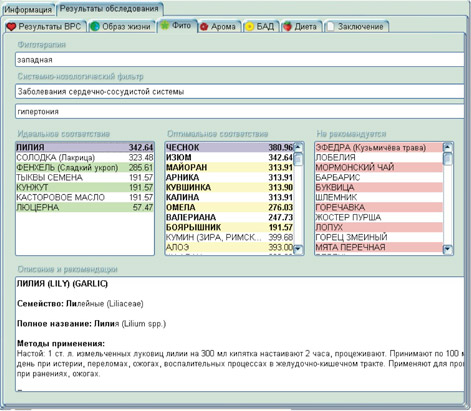Click the red flower icon on Арома tab
The height and width of the screenshot is (411, 471).
coord(204,27)
